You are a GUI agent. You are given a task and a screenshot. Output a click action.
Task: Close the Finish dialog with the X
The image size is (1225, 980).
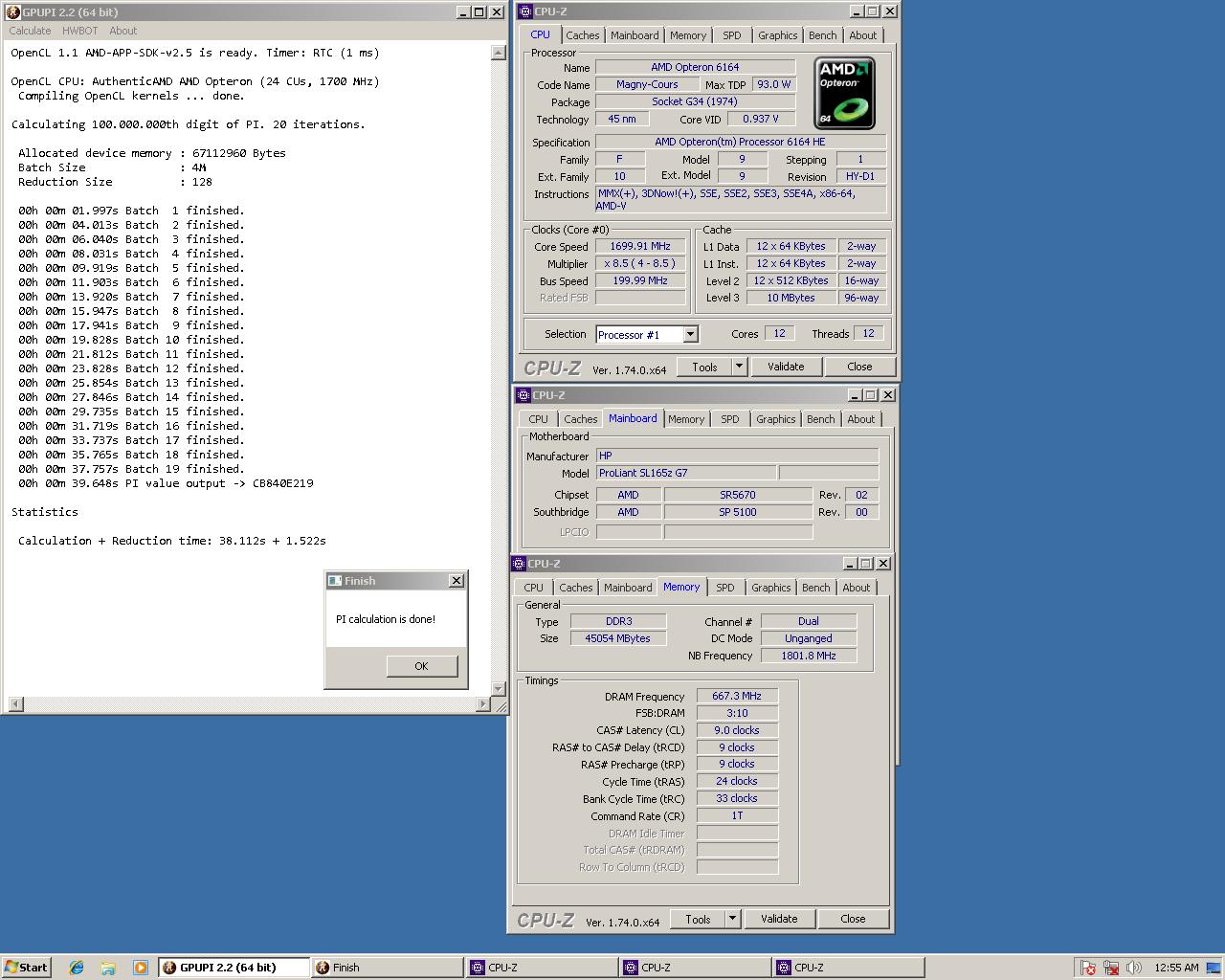[457, 581]
